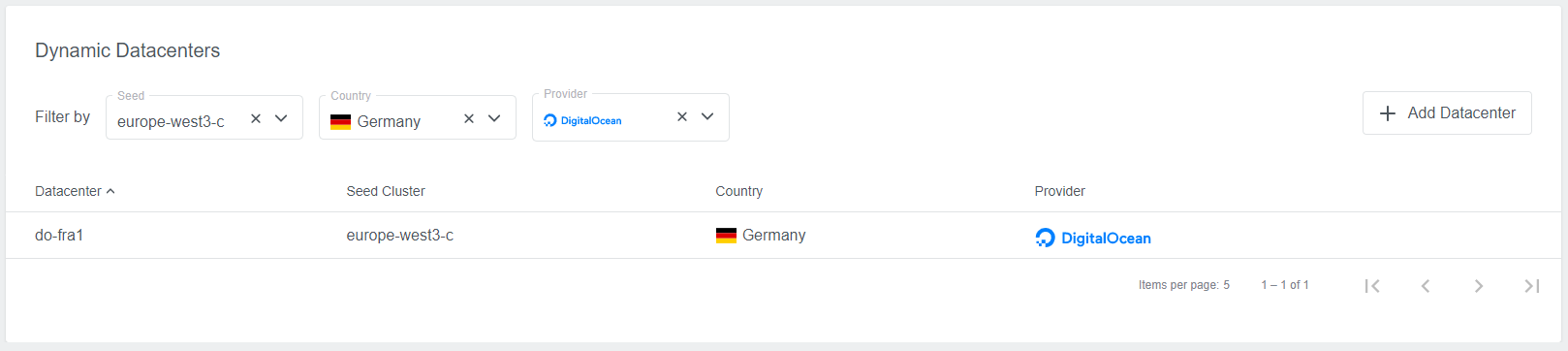Screen dimensions: 1568x351
Task: Go to the last page icon
Action: (1532, 285)
